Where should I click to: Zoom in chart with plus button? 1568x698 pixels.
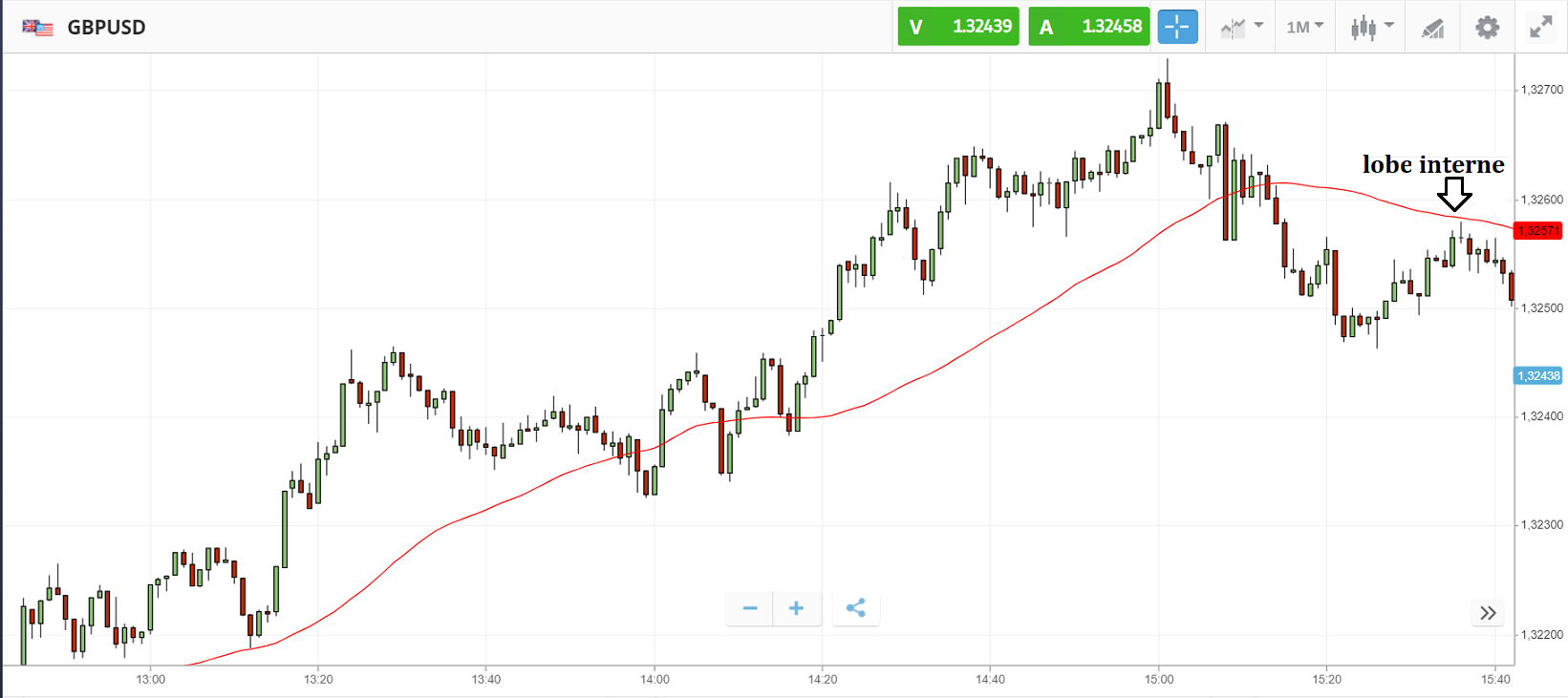(796, 608)
